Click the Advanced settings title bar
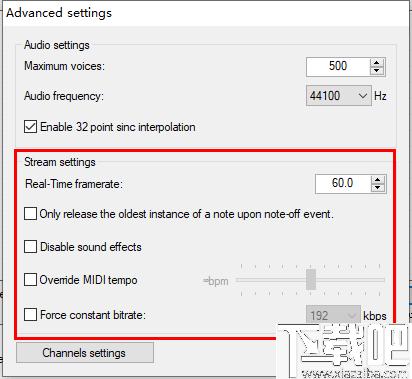Image resolution: width=412 pixels, height=379 pixels. pos(206,13)
